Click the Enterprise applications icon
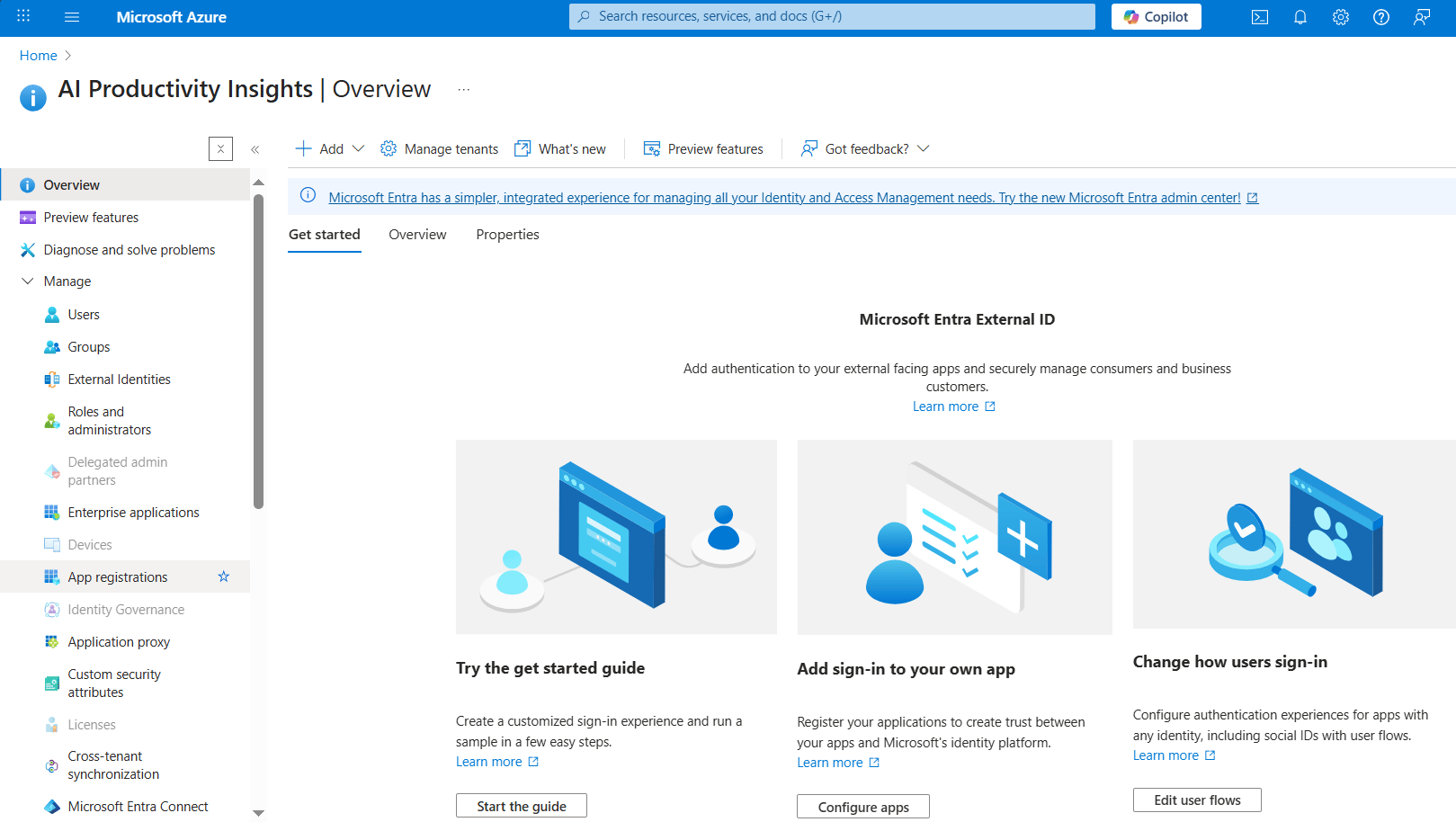 52,513
